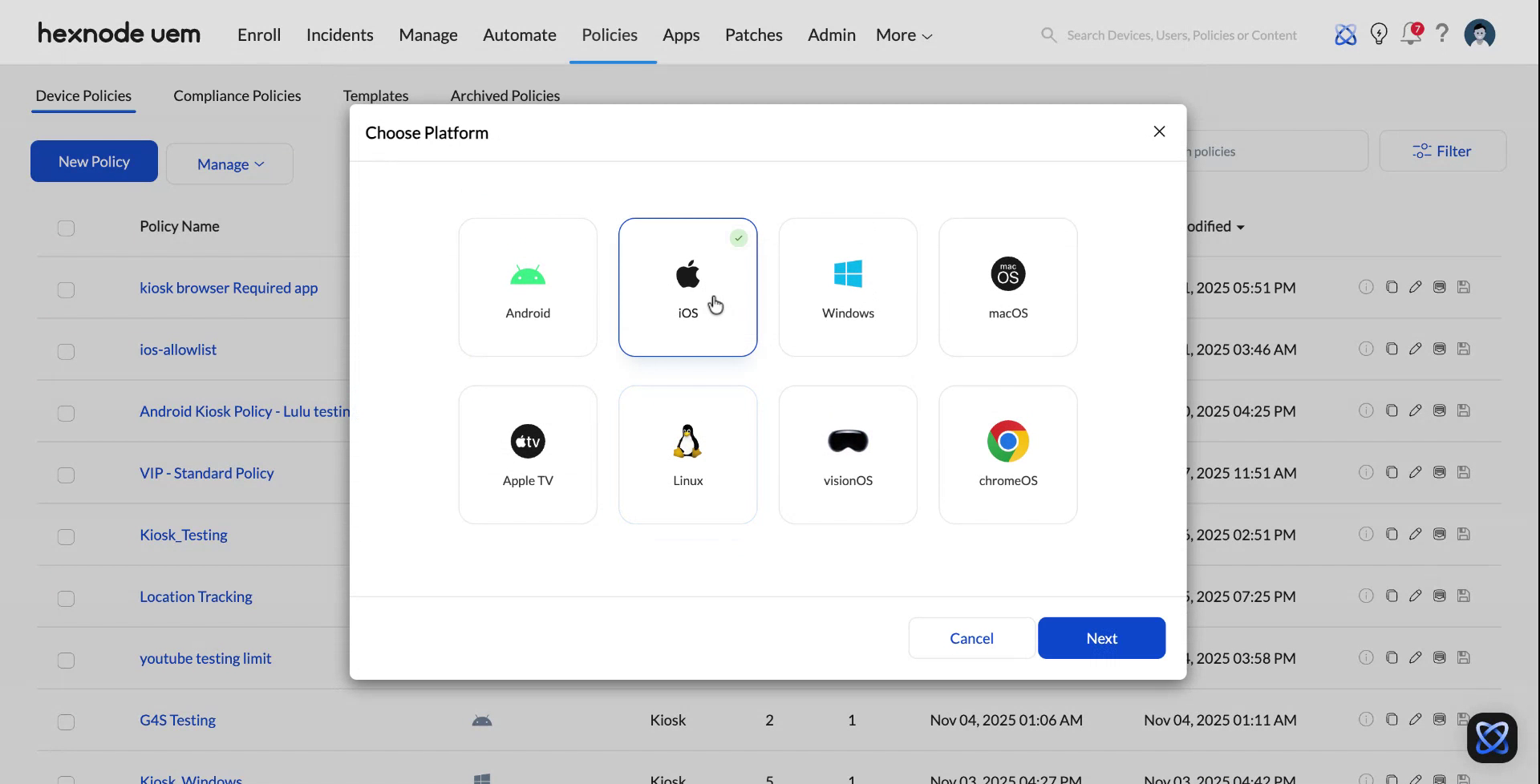The height and width of the screenshot is (784, 1540).
Task: Switch to the Compliance Policies tab
Action: (x=237, y=95)
